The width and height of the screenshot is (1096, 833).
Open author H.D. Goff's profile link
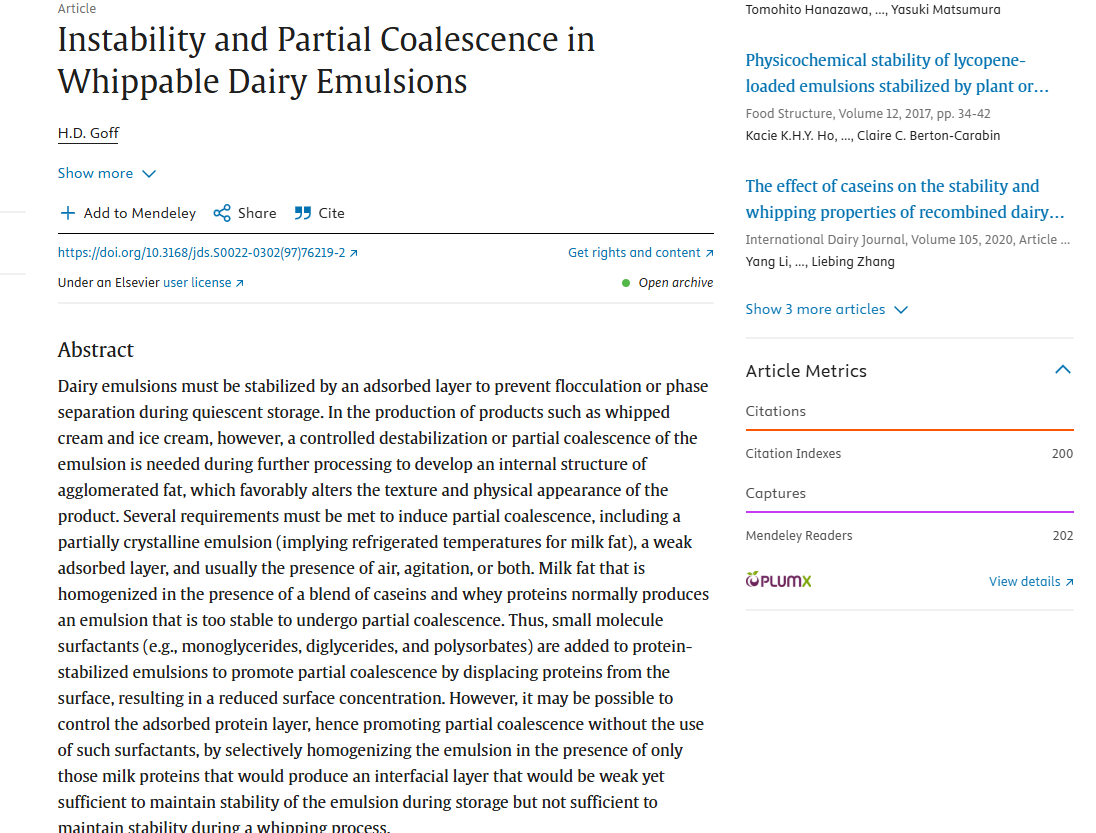89,133
